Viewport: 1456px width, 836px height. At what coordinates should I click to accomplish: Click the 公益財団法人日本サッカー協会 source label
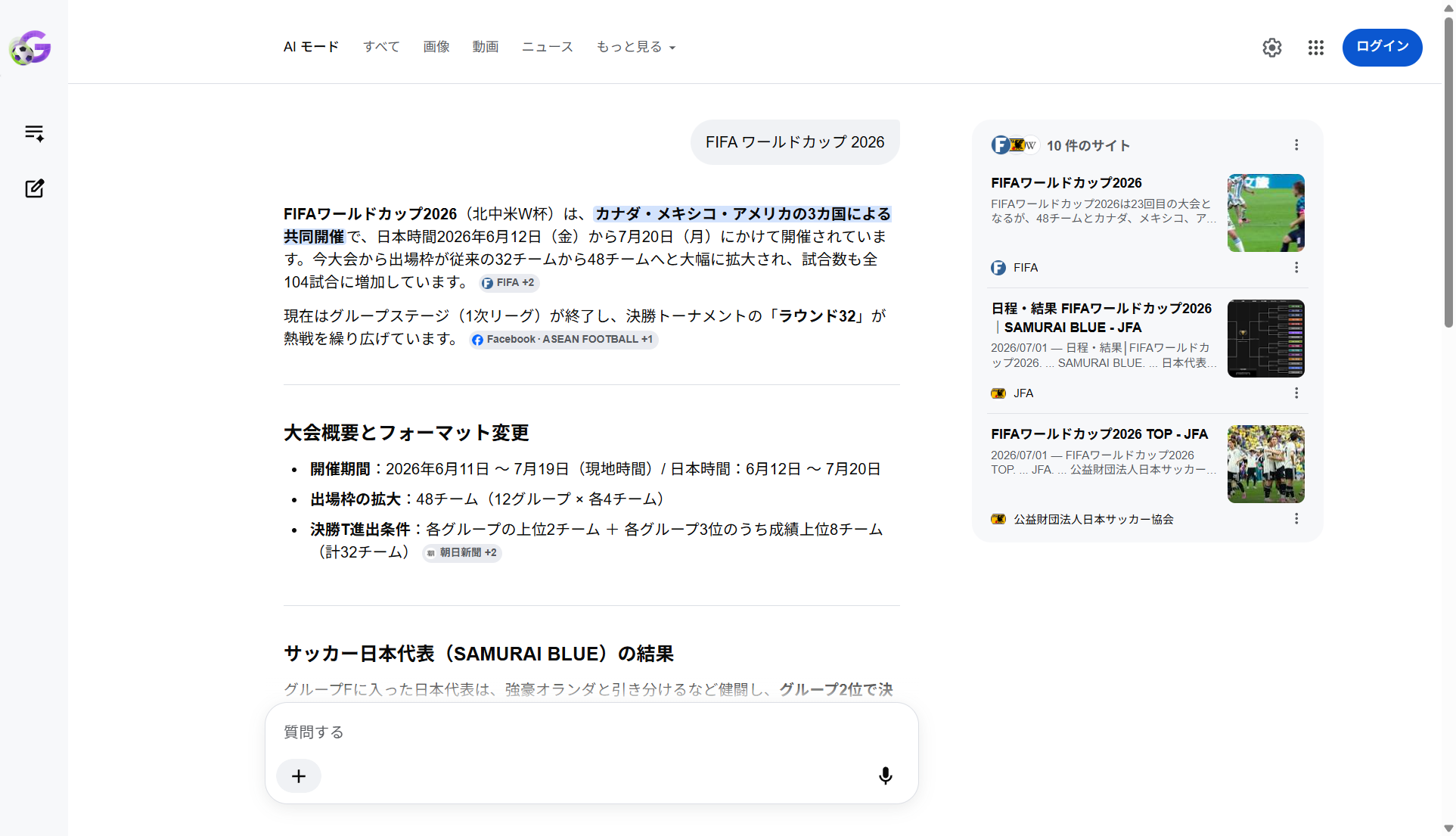pyautogui.click(x=1094, y=519)
